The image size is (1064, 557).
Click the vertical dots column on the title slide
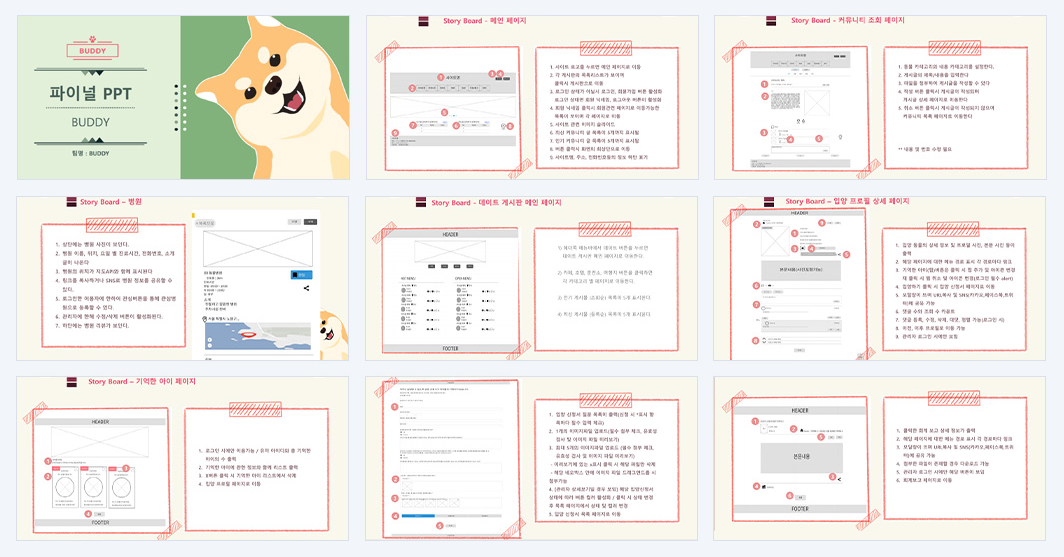click(x=176, y=108)
